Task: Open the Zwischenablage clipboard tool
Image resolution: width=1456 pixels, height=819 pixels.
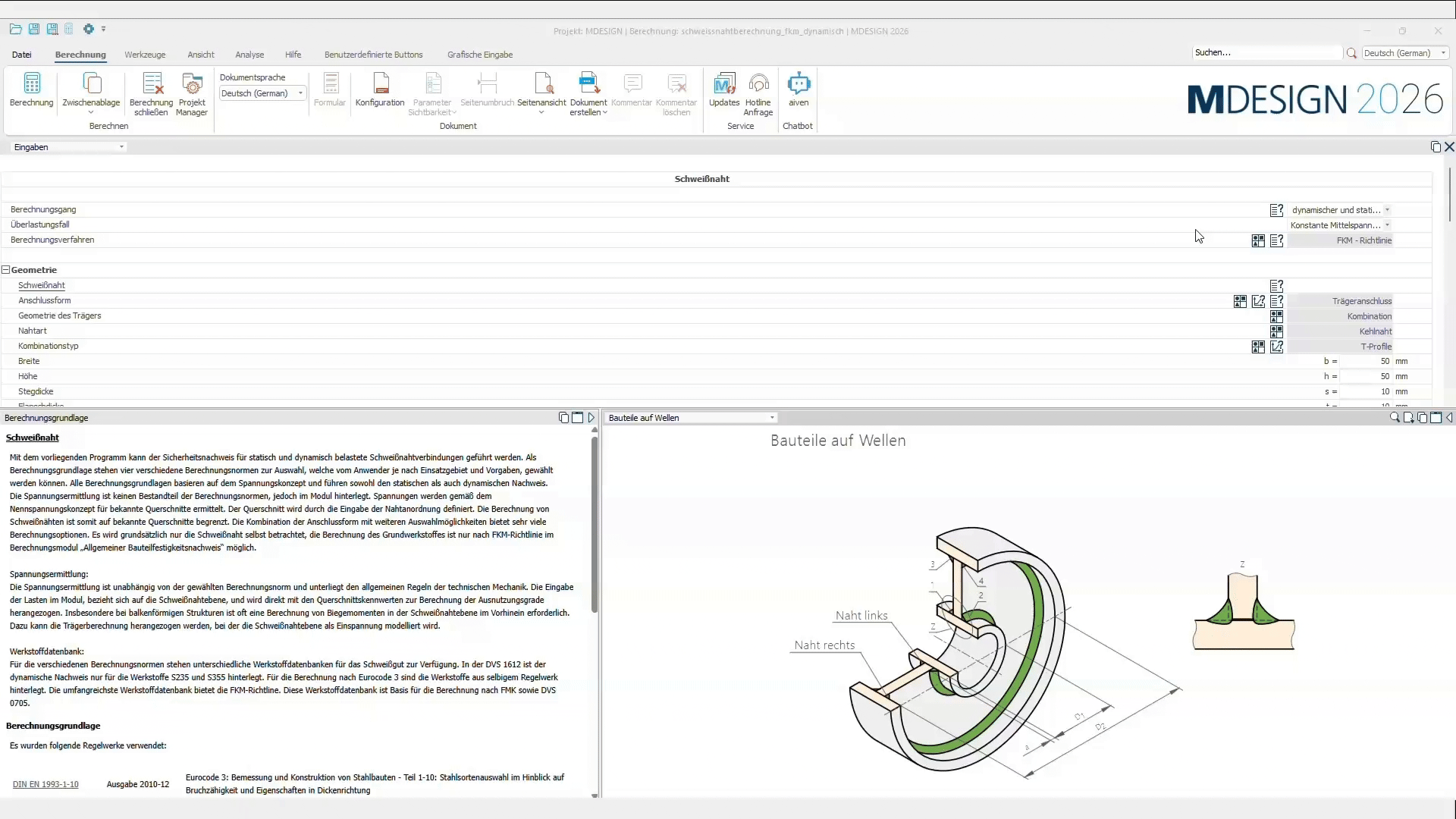Action: tap(91, 83)
